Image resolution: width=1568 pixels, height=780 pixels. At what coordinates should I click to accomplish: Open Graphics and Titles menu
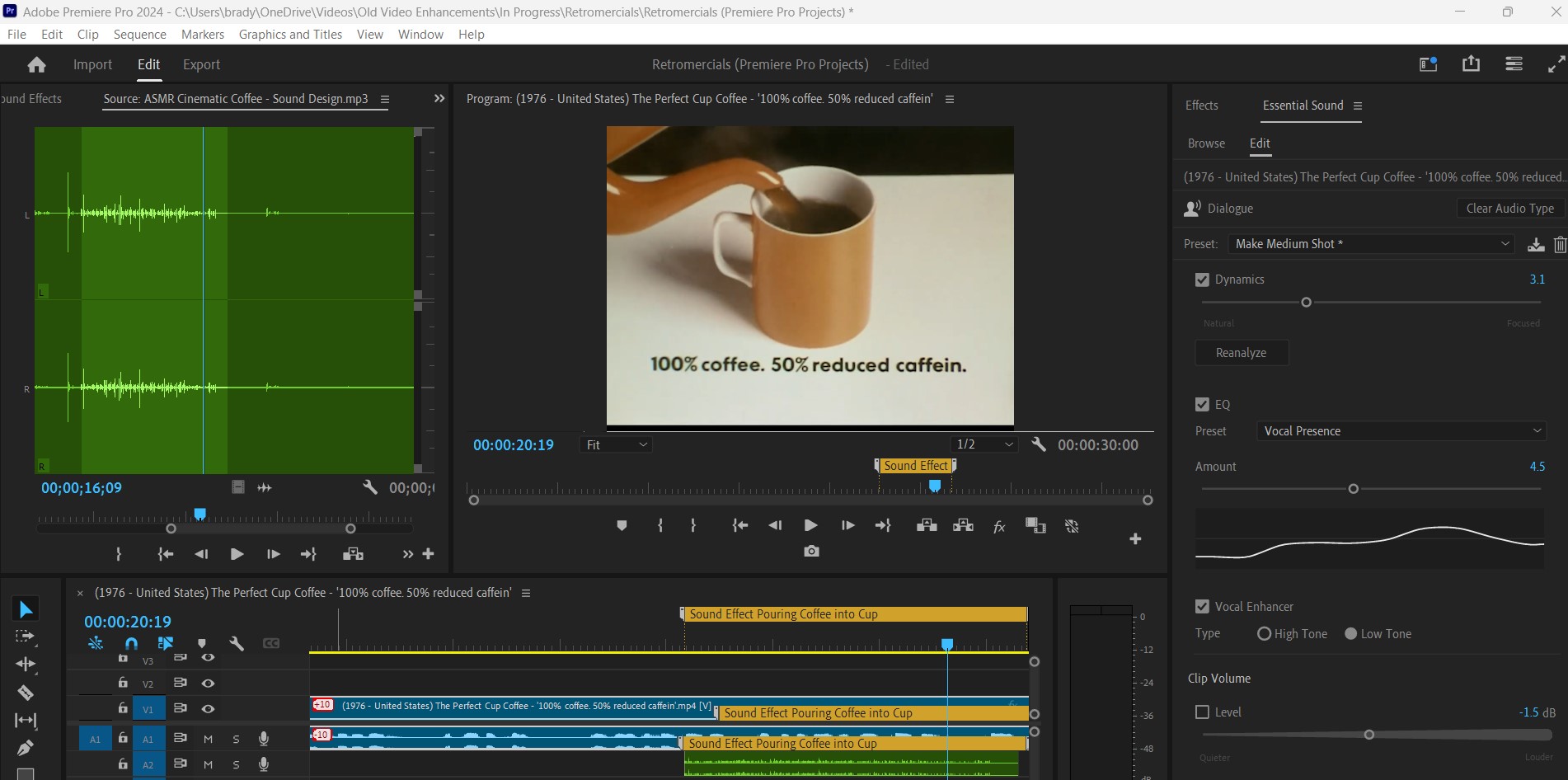[x=290, y=34]
